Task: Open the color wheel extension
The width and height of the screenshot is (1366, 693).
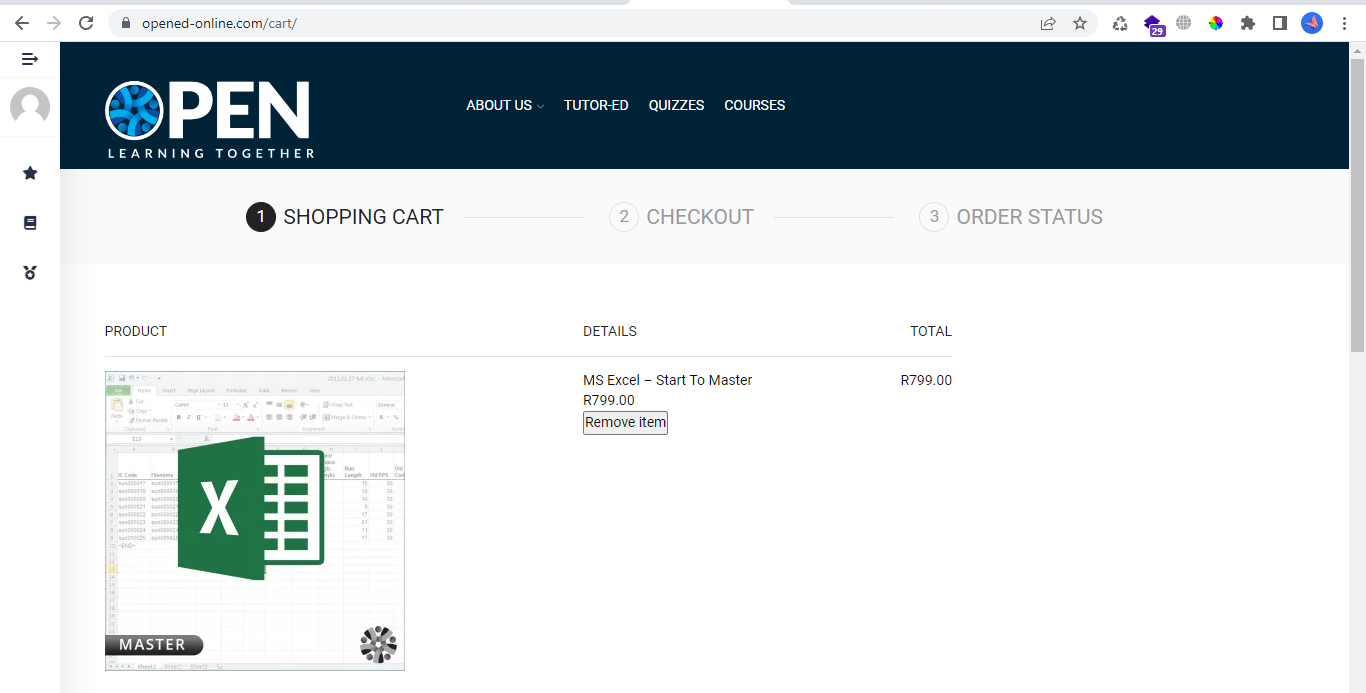Action: [1216, 23]
